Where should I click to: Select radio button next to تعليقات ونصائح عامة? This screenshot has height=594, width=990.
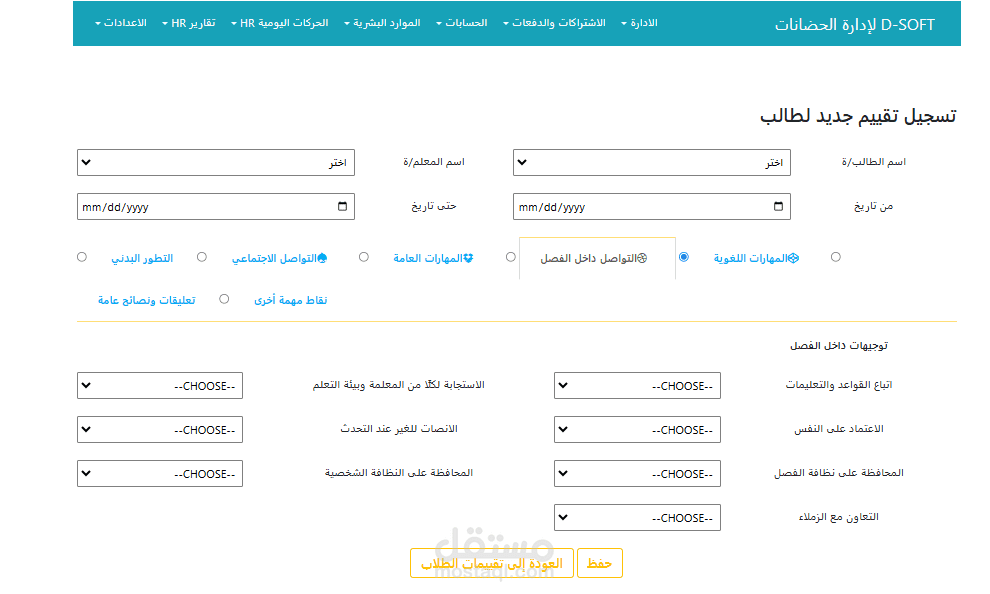pyautogui.click(x=224, y=299)
